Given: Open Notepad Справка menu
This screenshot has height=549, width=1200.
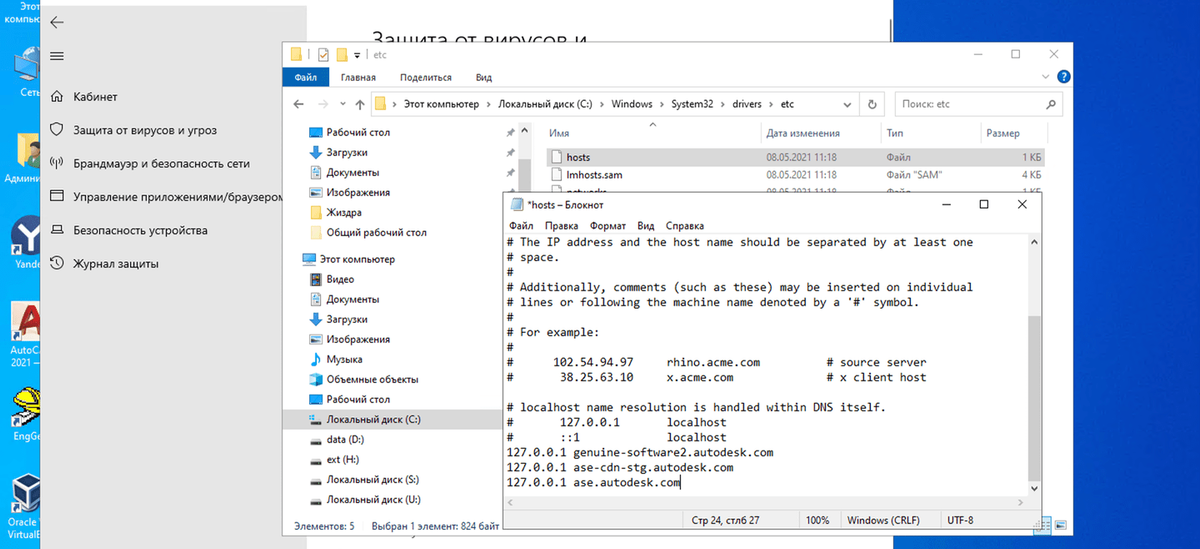Looking at the screenshot, I should [685, 226].
